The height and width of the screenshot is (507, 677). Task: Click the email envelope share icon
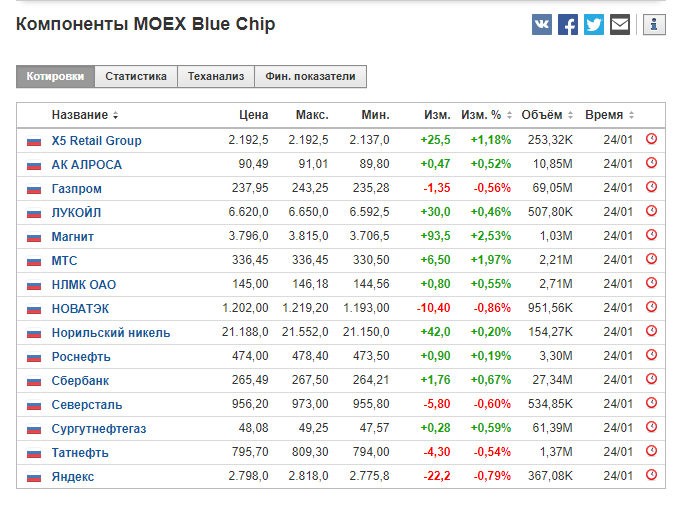[620, 25]
